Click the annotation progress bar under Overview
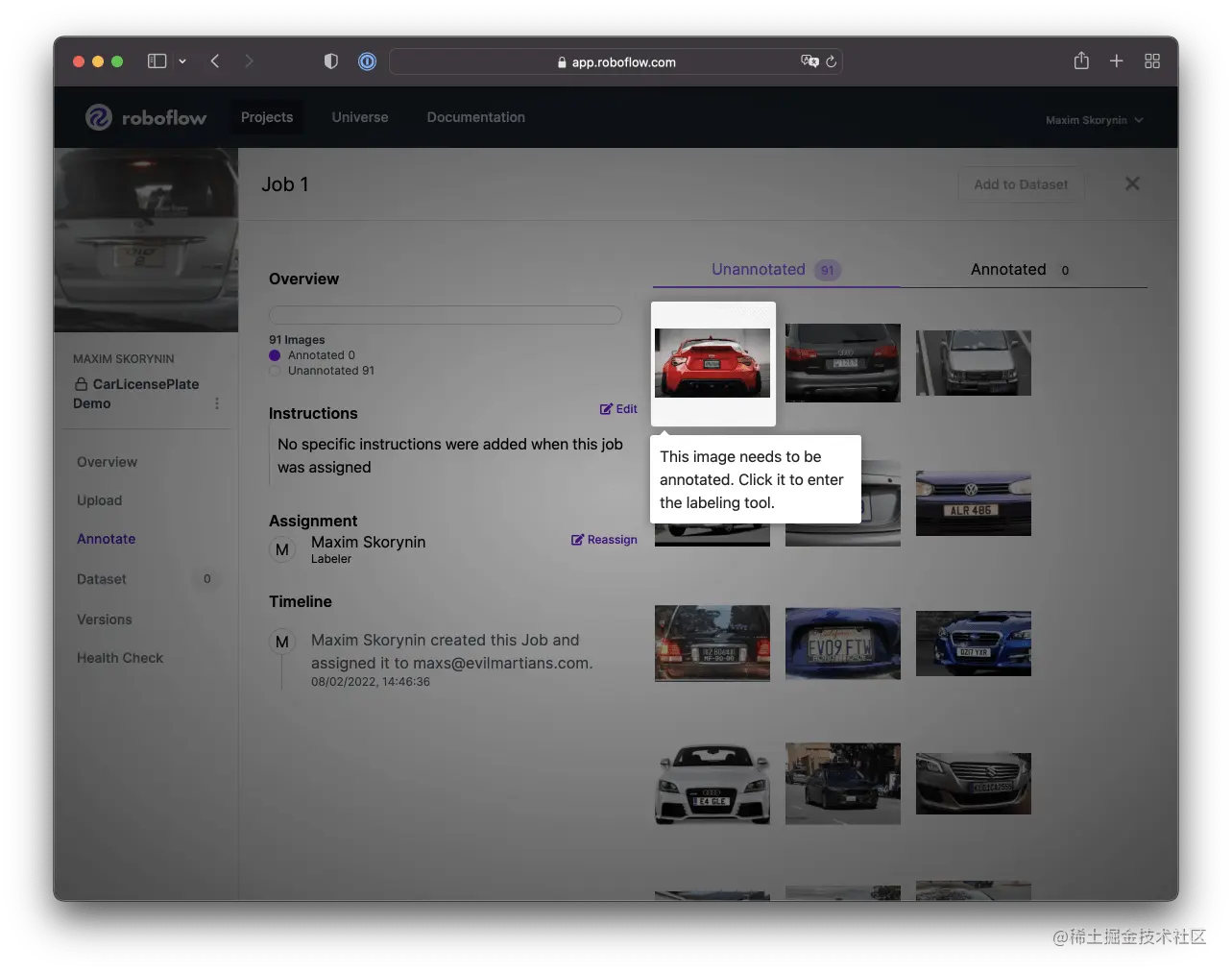The image size is (1232, 972). 445,314
